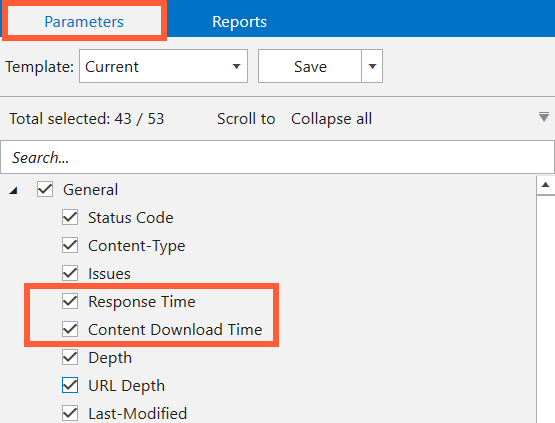The image size is (555, 423).
Task: Open the Save button dropdown arrow
Action: click(372, 66)
